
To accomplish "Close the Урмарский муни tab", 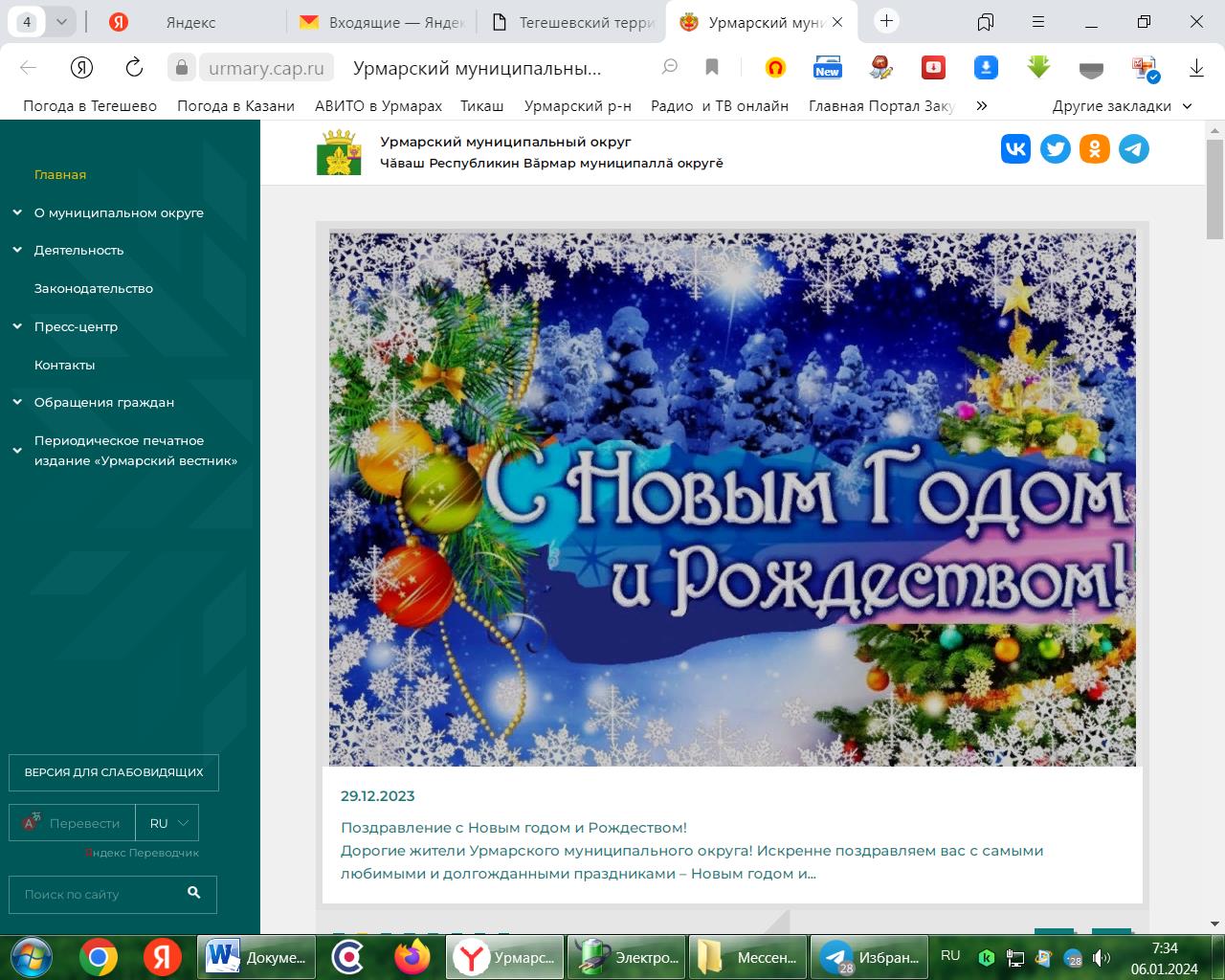I will tap(838, 22).
